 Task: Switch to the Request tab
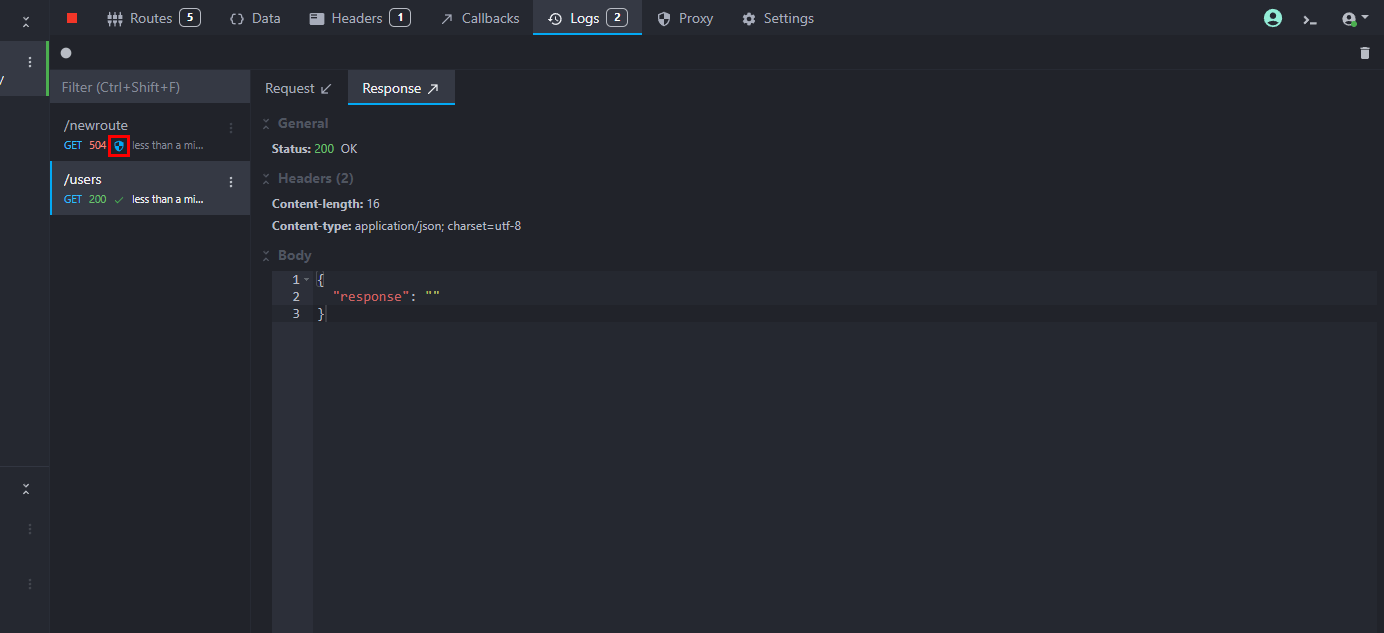(298, 88)
